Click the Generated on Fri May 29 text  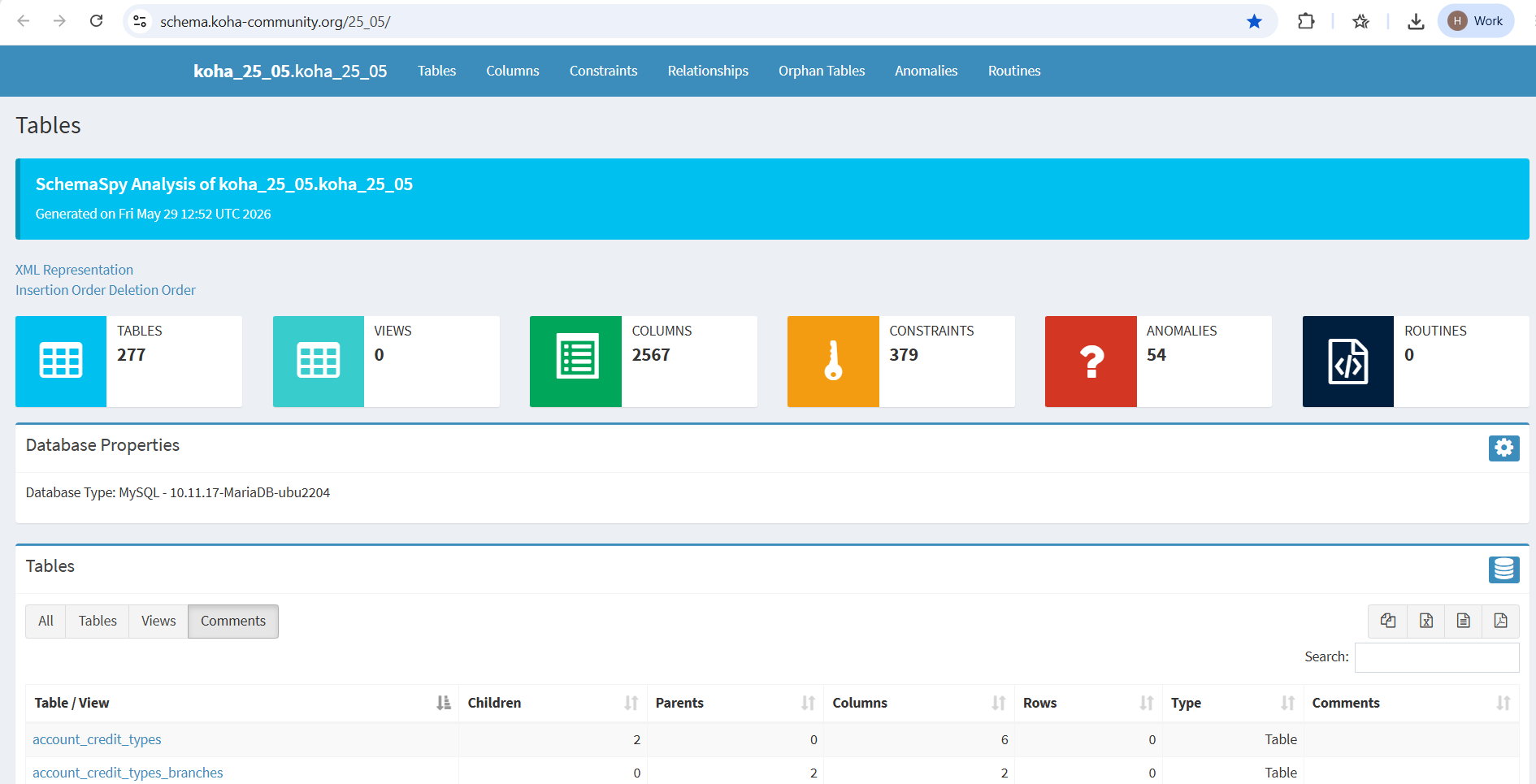154,214
